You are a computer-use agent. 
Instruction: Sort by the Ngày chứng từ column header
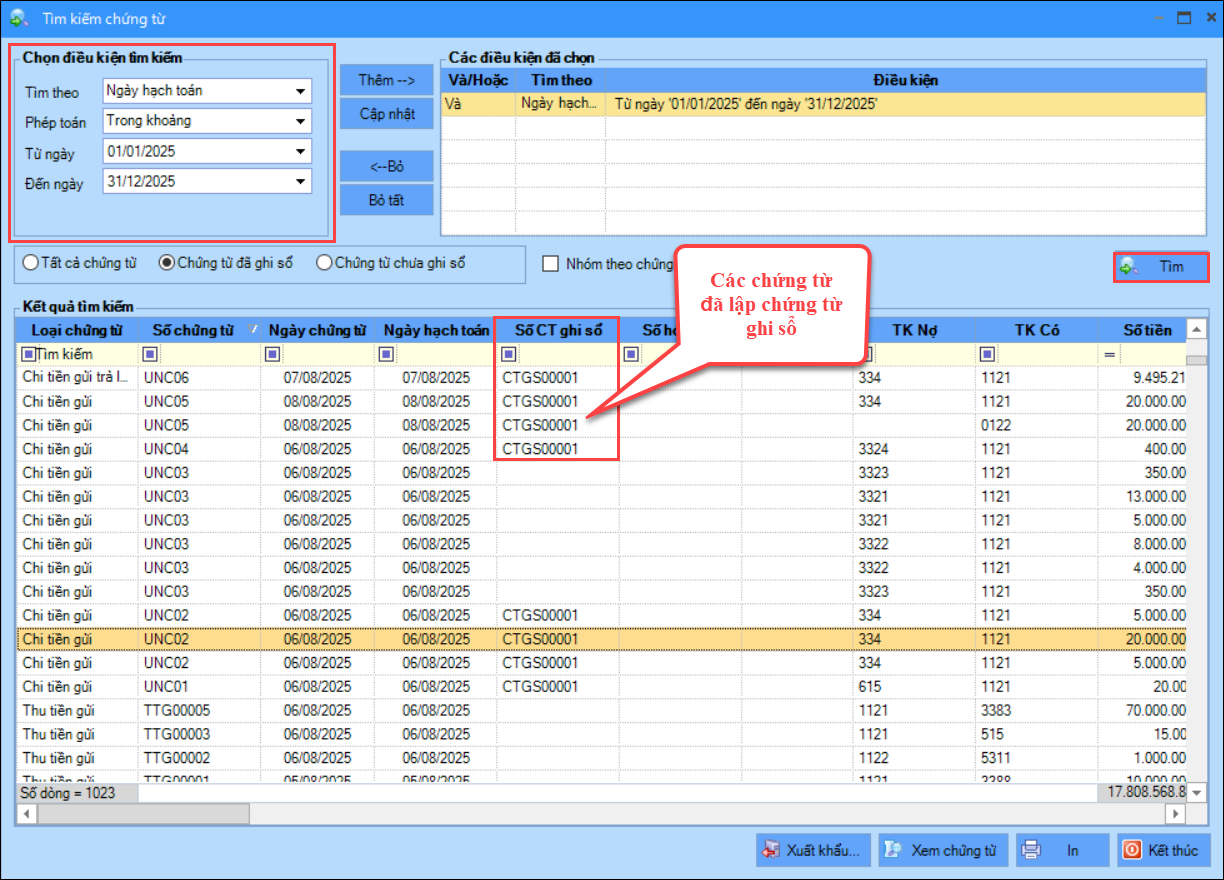pos(317,330)
